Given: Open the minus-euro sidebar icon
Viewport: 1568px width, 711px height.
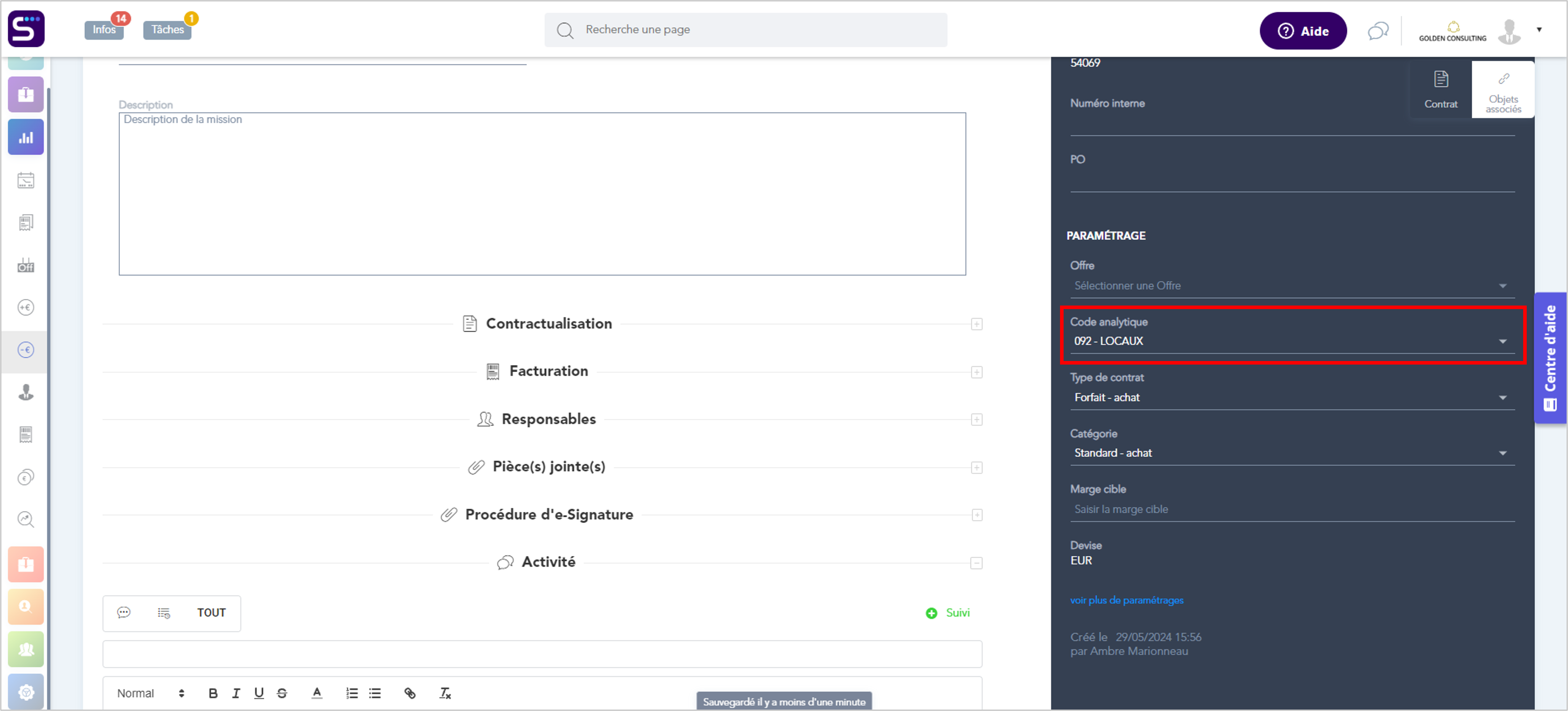Looking at the screenshot, I should click(x=26, y=350).
